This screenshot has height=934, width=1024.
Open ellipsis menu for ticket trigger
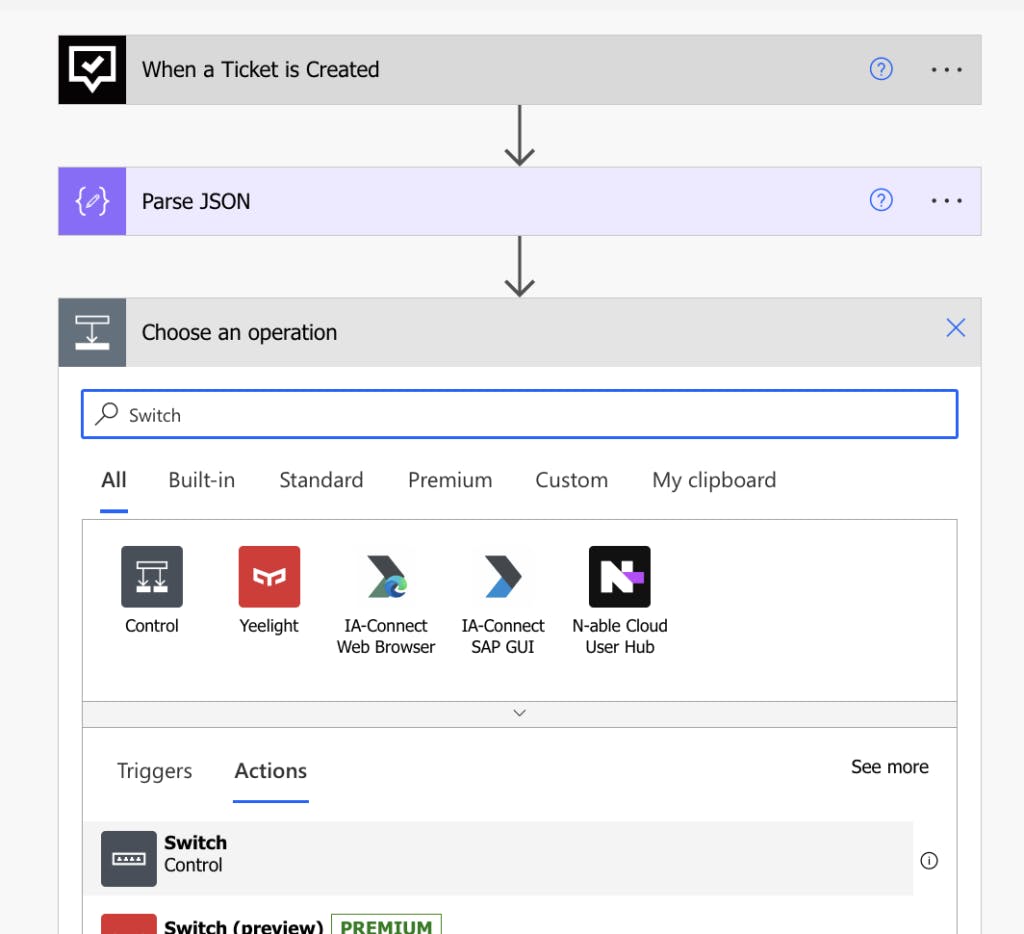pyautogui.click(x=946, y=69)
